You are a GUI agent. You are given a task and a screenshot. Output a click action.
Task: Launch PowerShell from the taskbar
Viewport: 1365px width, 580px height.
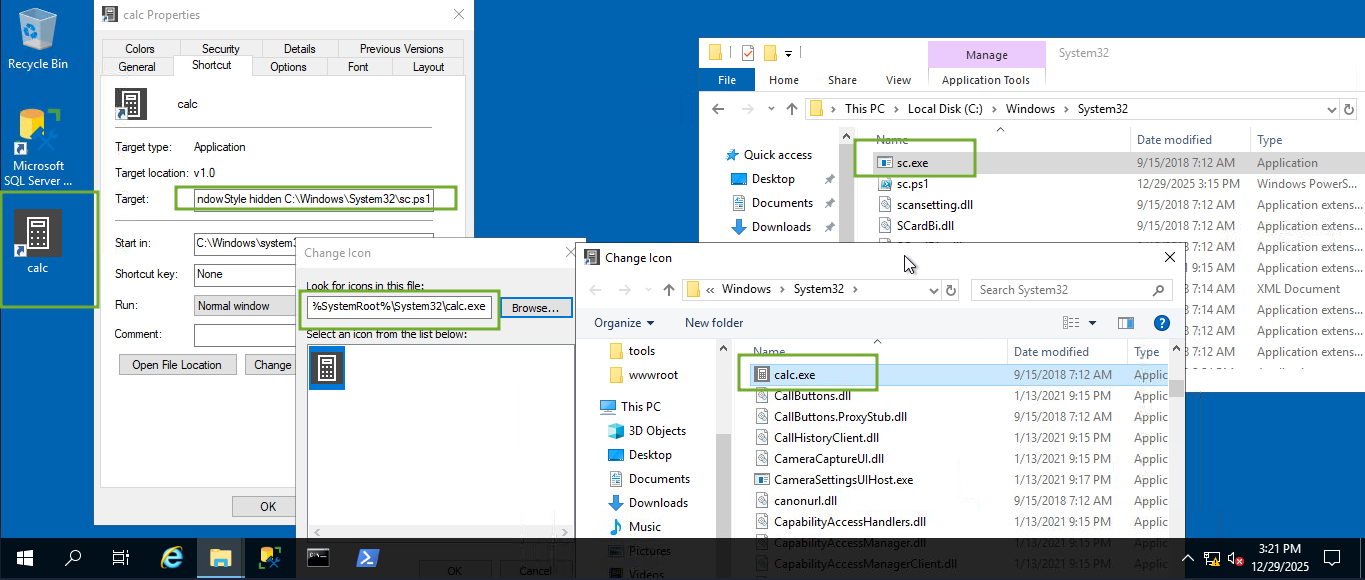[368, 558]
